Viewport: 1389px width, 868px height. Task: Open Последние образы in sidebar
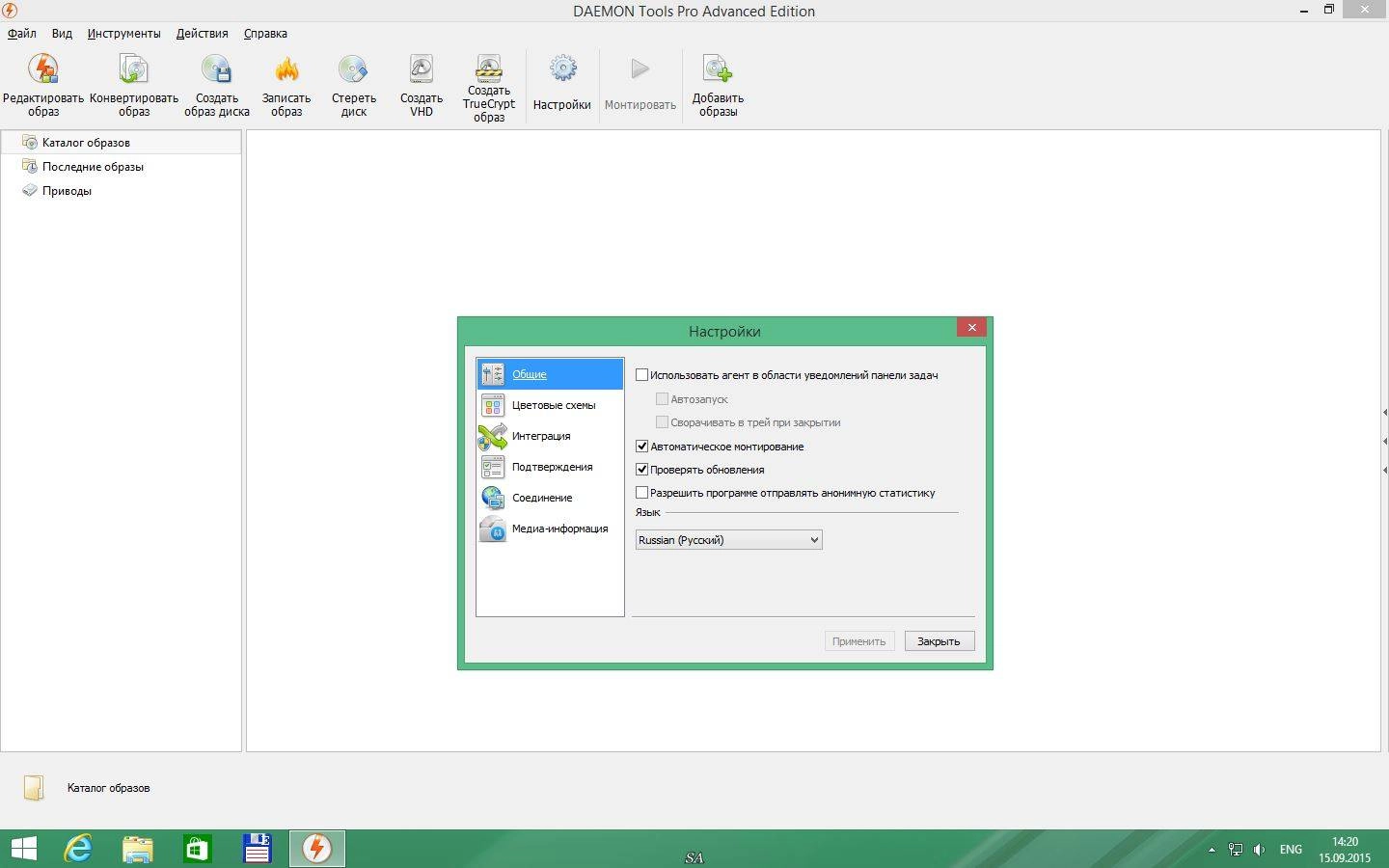121,166
